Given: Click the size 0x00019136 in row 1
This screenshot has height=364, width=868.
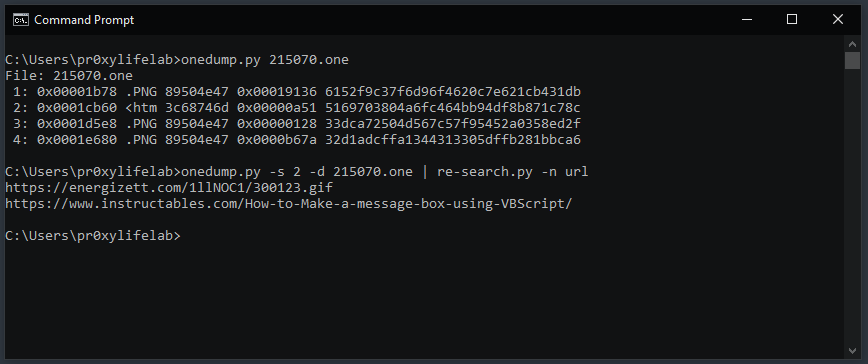Looking at the screenshot, I should pos(277,92).
